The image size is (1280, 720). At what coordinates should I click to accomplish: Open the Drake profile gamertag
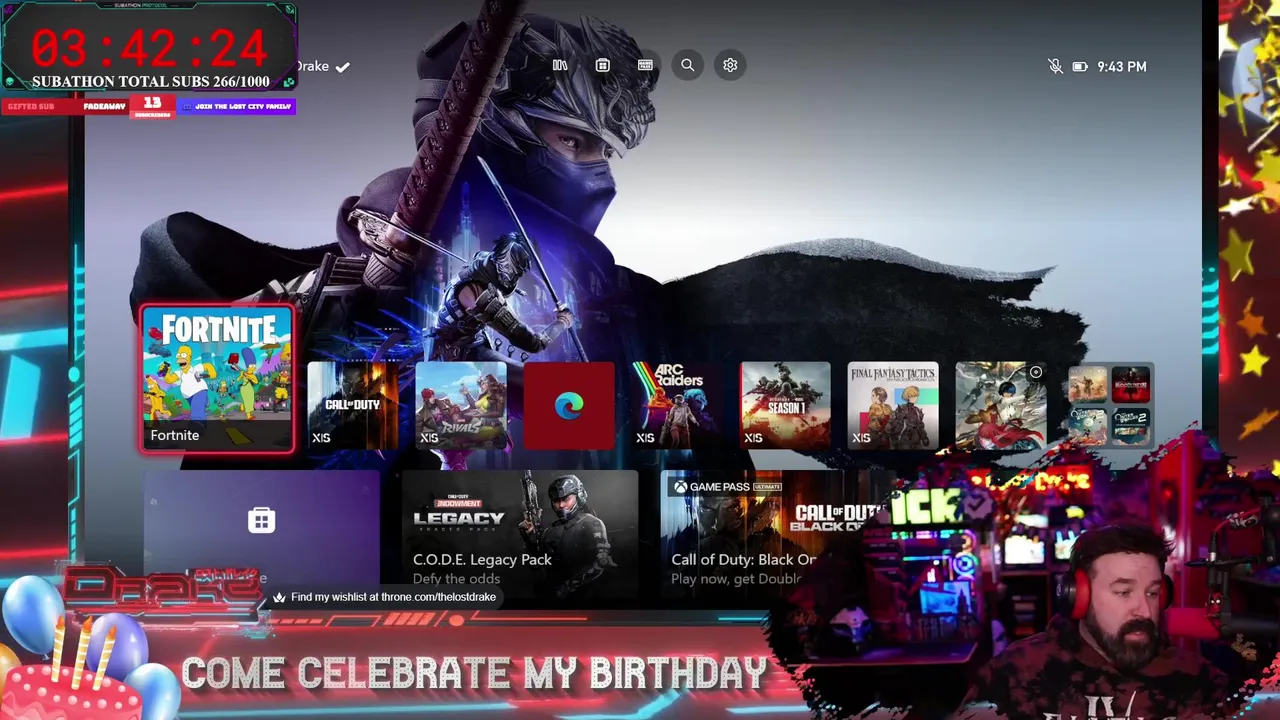click(322, 66)
